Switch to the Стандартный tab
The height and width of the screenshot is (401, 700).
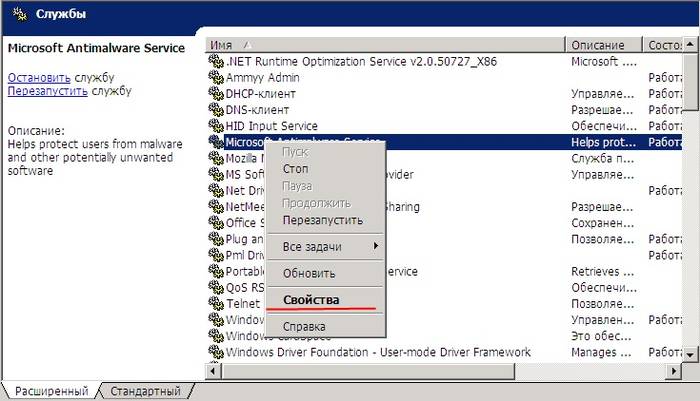point(145,391)
